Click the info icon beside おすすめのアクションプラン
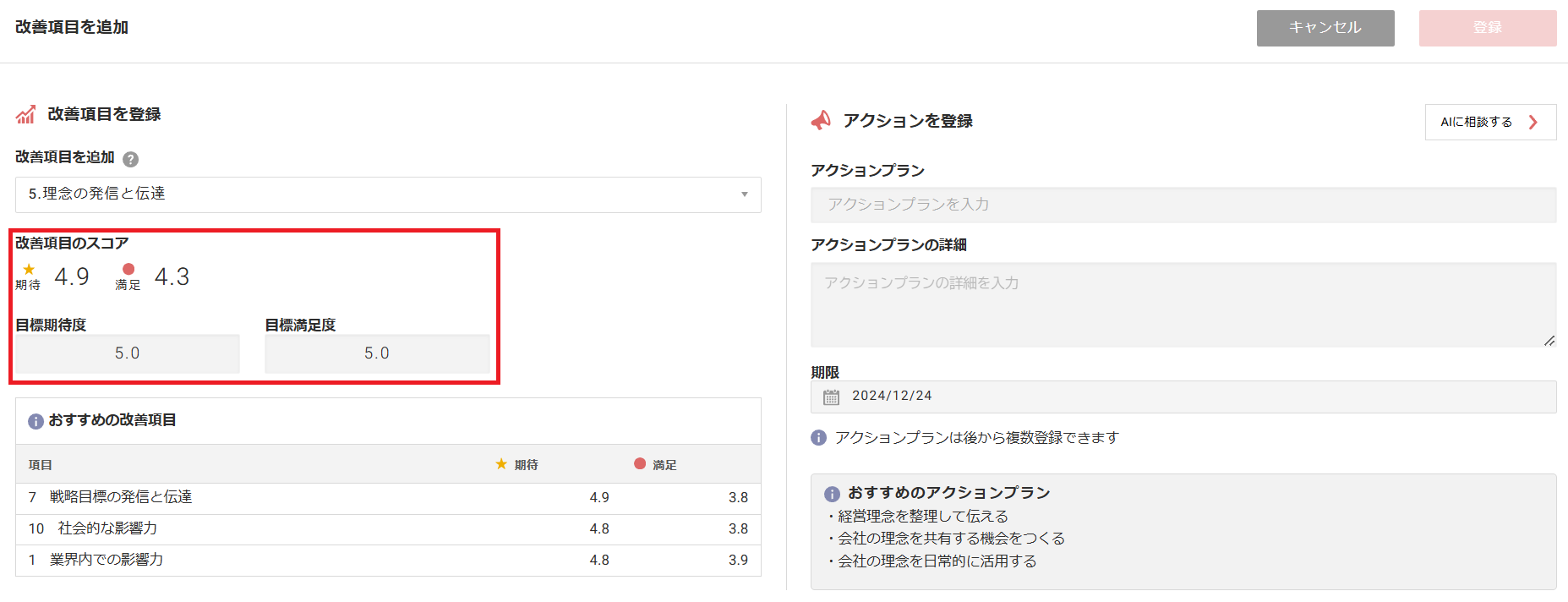 pyautogui.click(x=832, y=494)
